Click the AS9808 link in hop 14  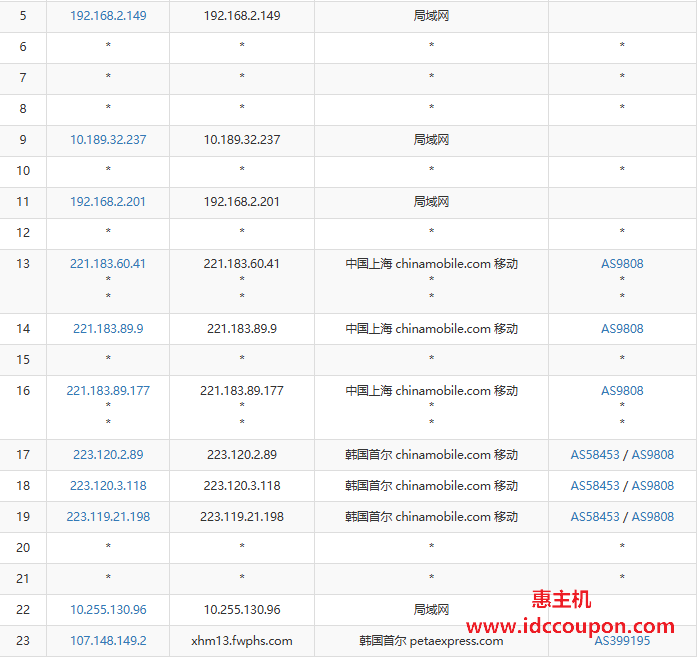tap(622, 329)
